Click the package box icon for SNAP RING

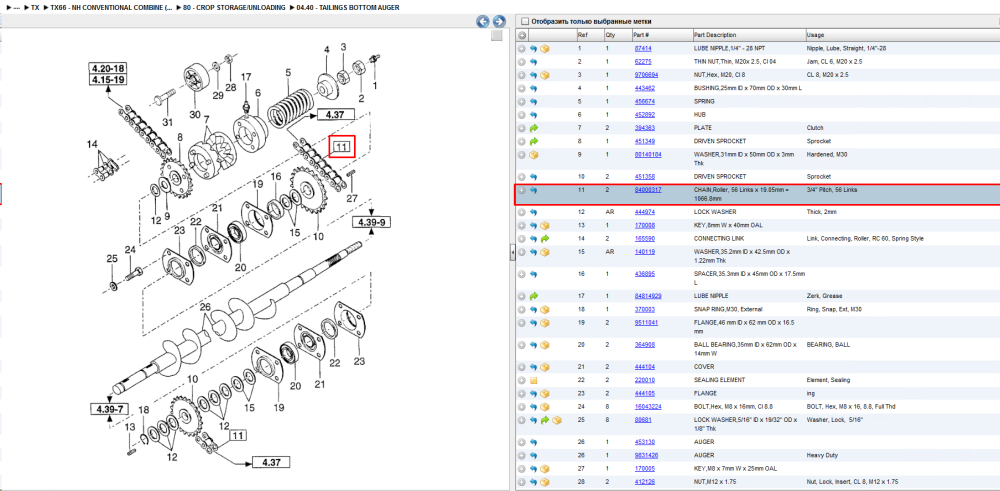tap(545, 309)
